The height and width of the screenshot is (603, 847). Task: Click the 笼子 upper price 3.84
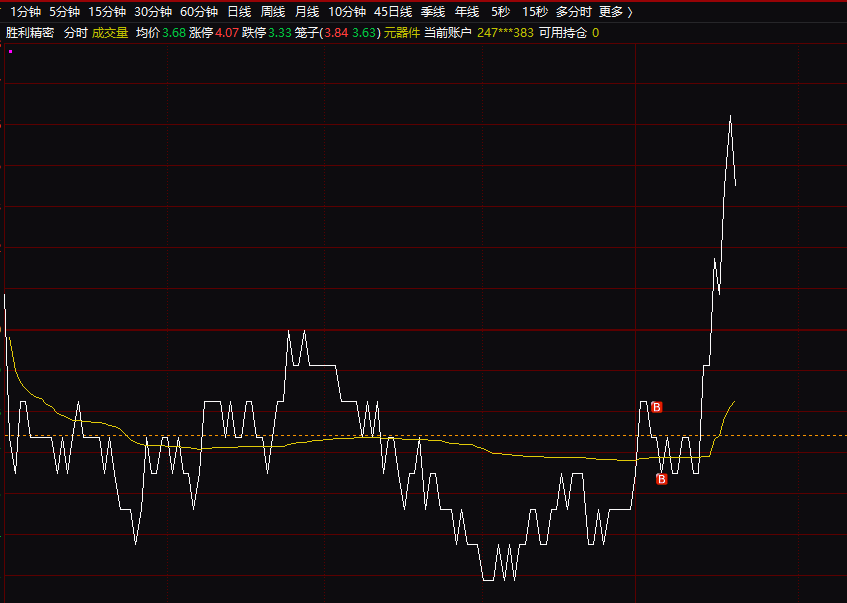click(x=336, y=33)
